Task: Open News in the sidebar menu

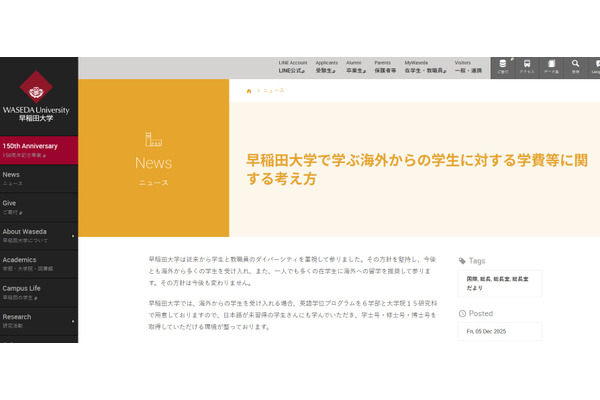Action: point(39,178)
